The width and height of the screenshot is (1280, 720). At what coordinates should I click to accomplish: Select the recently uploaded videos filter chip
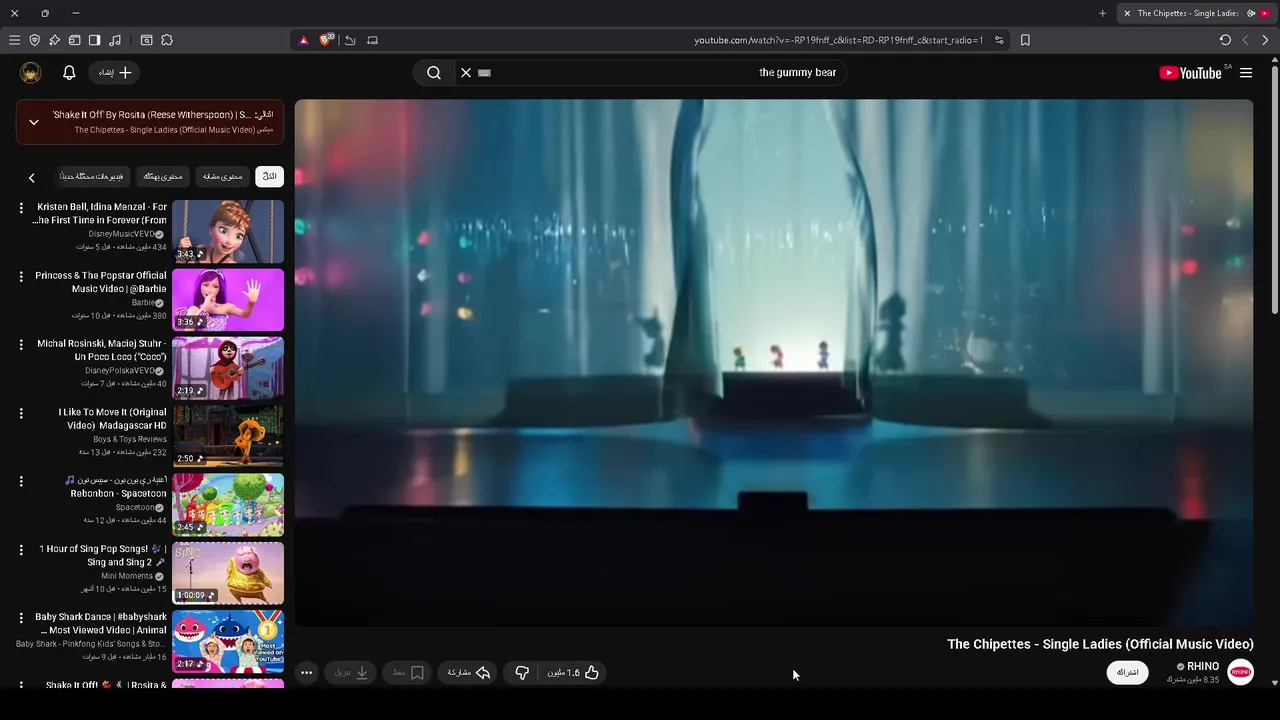coord(91,177)
